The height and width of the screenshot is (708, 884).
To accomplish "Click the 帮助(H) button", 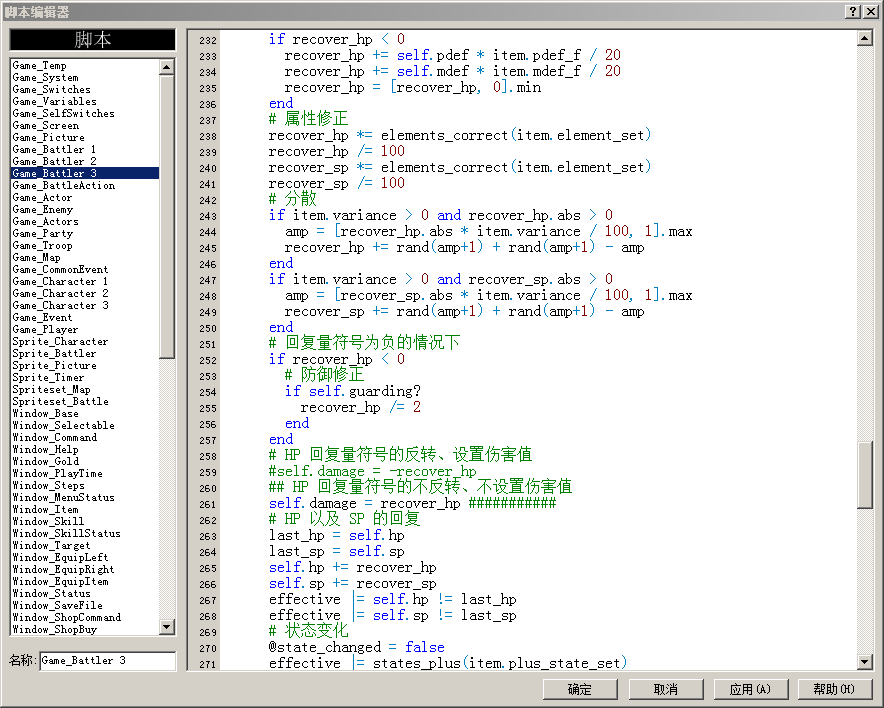I will [x=834, y=689].
